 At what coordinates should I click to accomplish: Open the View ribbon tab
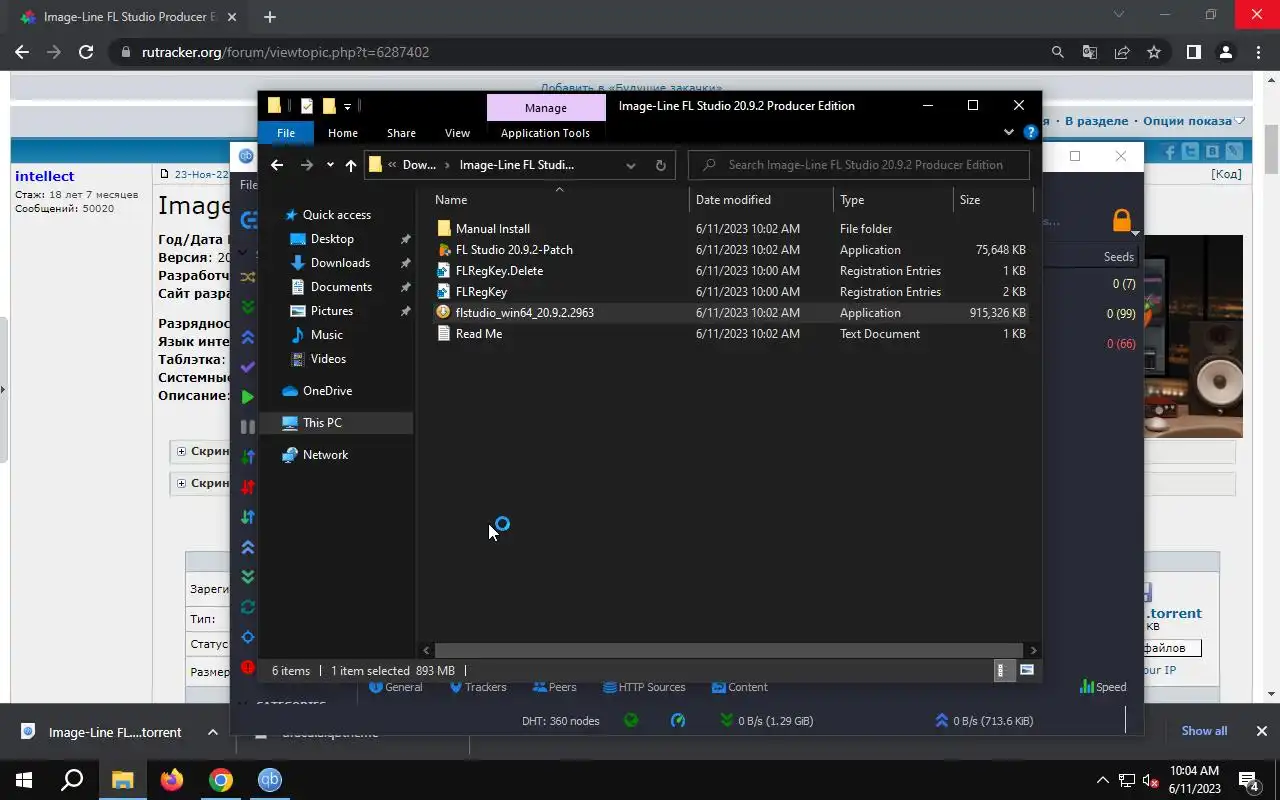tap(457, 133)
